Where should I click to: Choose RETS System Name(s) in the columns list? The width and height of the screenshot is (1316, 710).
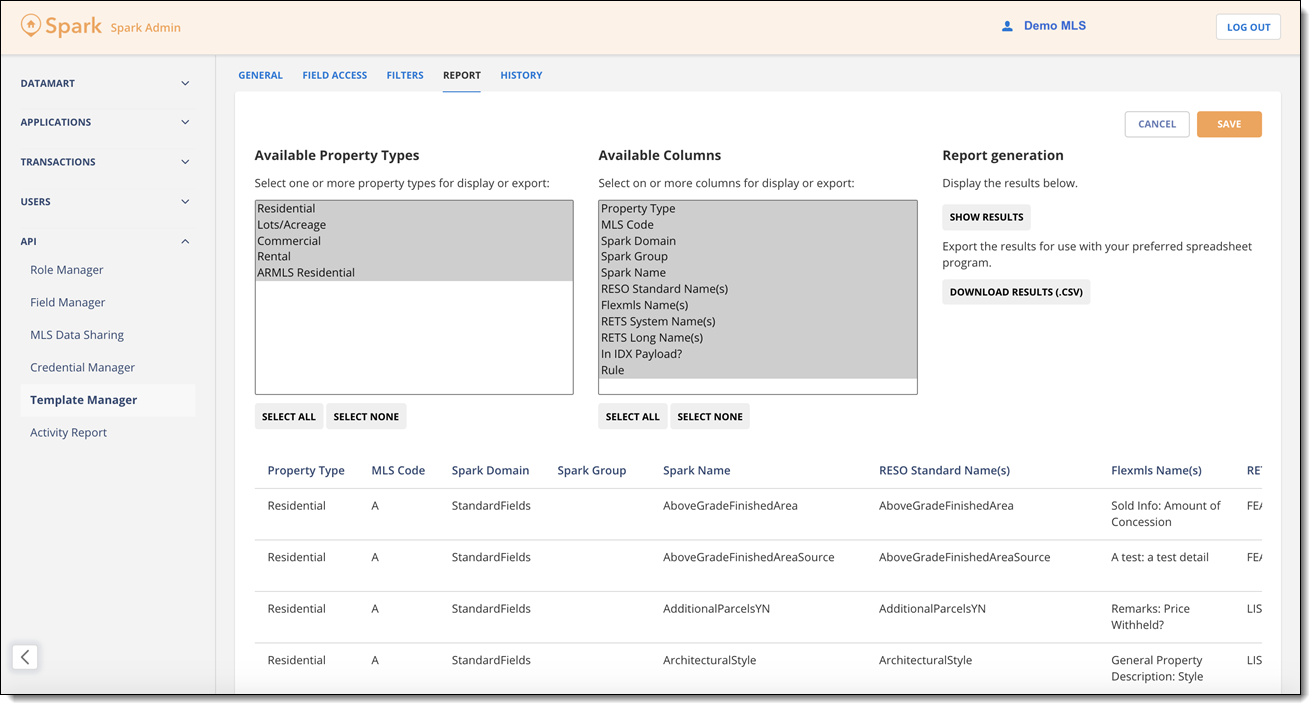[x=757, y=322]
